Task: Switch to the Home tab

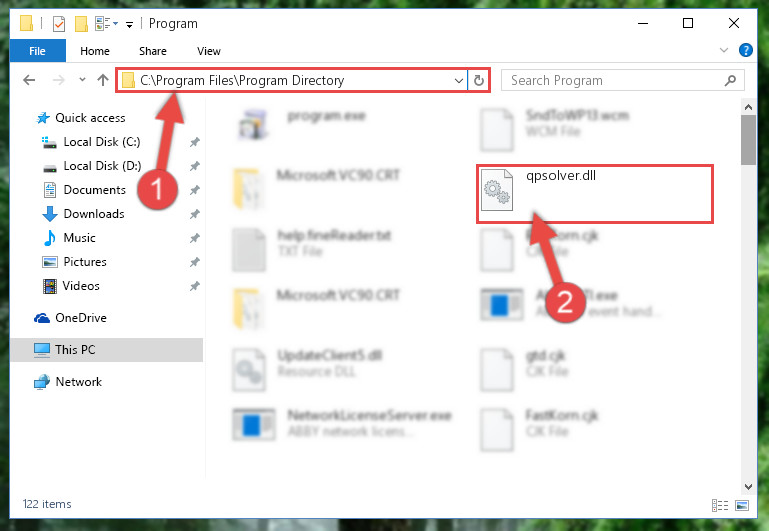Action: (x=95, y=51)
